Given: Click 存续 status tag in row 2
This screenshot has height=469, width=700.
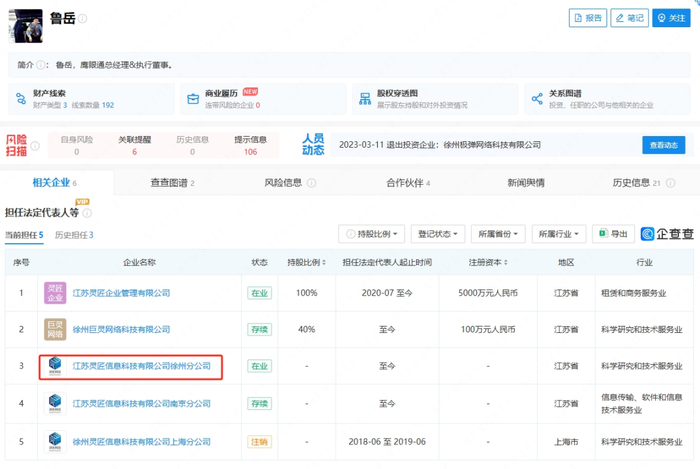Looking at the screenshot, I should point(259,329).
